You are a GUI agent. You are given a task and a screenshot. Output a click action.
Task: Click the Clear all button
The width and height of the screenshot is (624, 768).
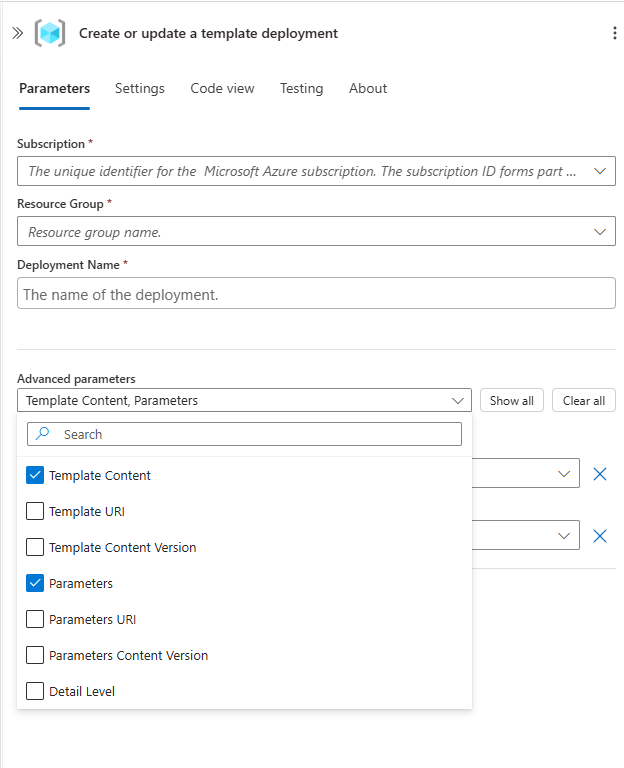point(583,400)
